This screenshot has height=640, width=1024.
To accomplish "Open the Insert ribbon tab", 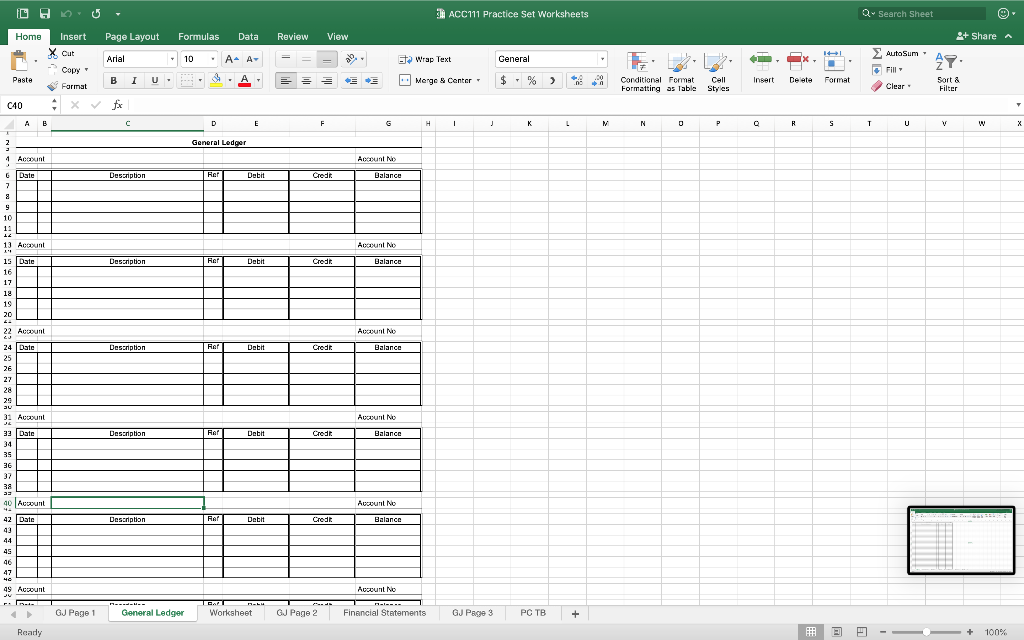I will (x=73, y=37).
